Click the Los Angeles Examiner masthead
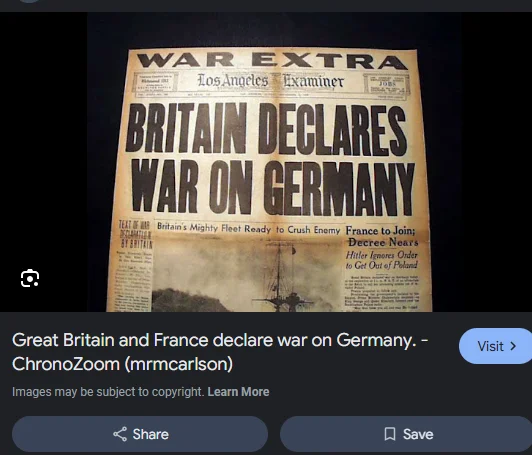This screenshot has height=455, width=532. (x=270, y=81)
